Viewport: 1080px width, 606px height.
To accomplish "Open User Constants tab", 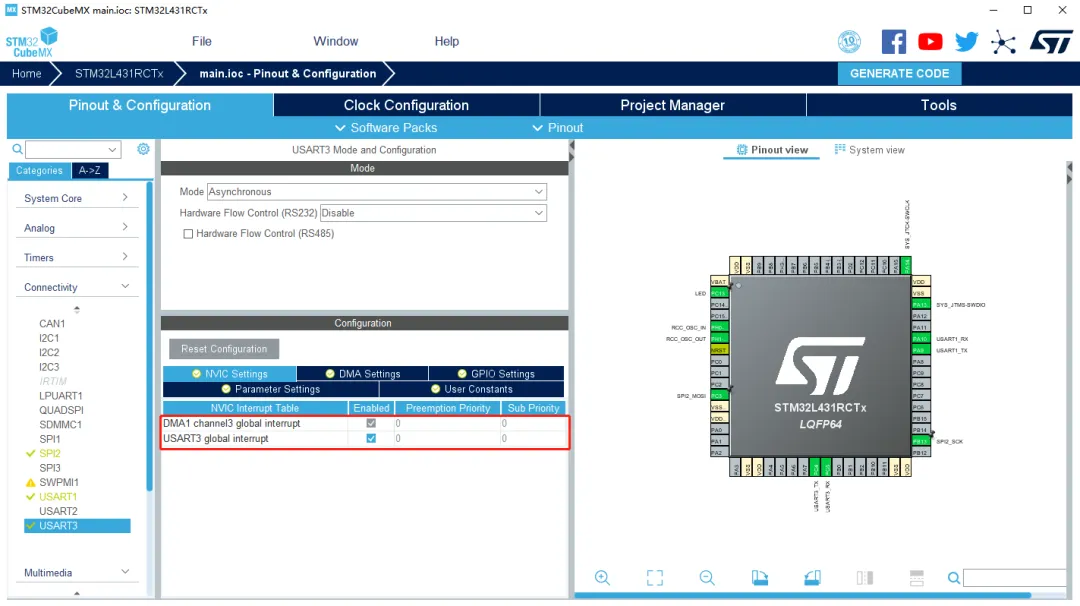I will pyautogui.click(x=472, y=389).
